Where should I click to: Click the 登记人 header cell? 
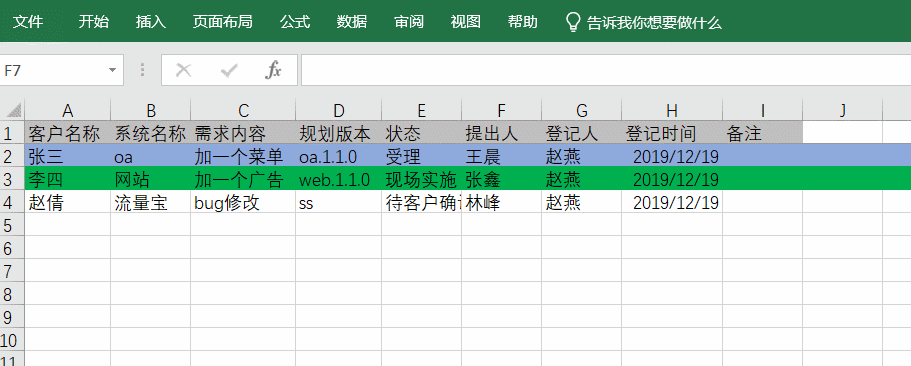tap(581, 133)
